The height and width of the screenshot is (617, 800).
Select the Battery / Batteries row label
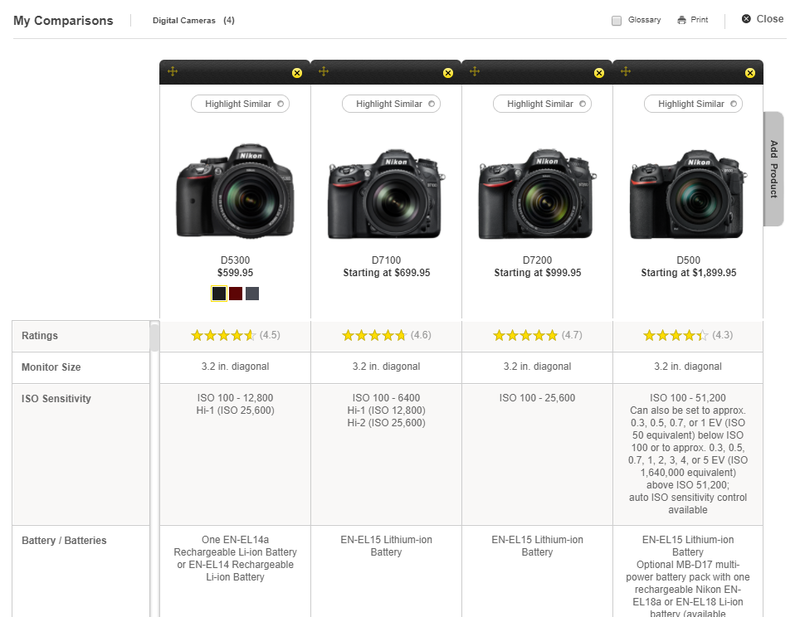point(64,540)
